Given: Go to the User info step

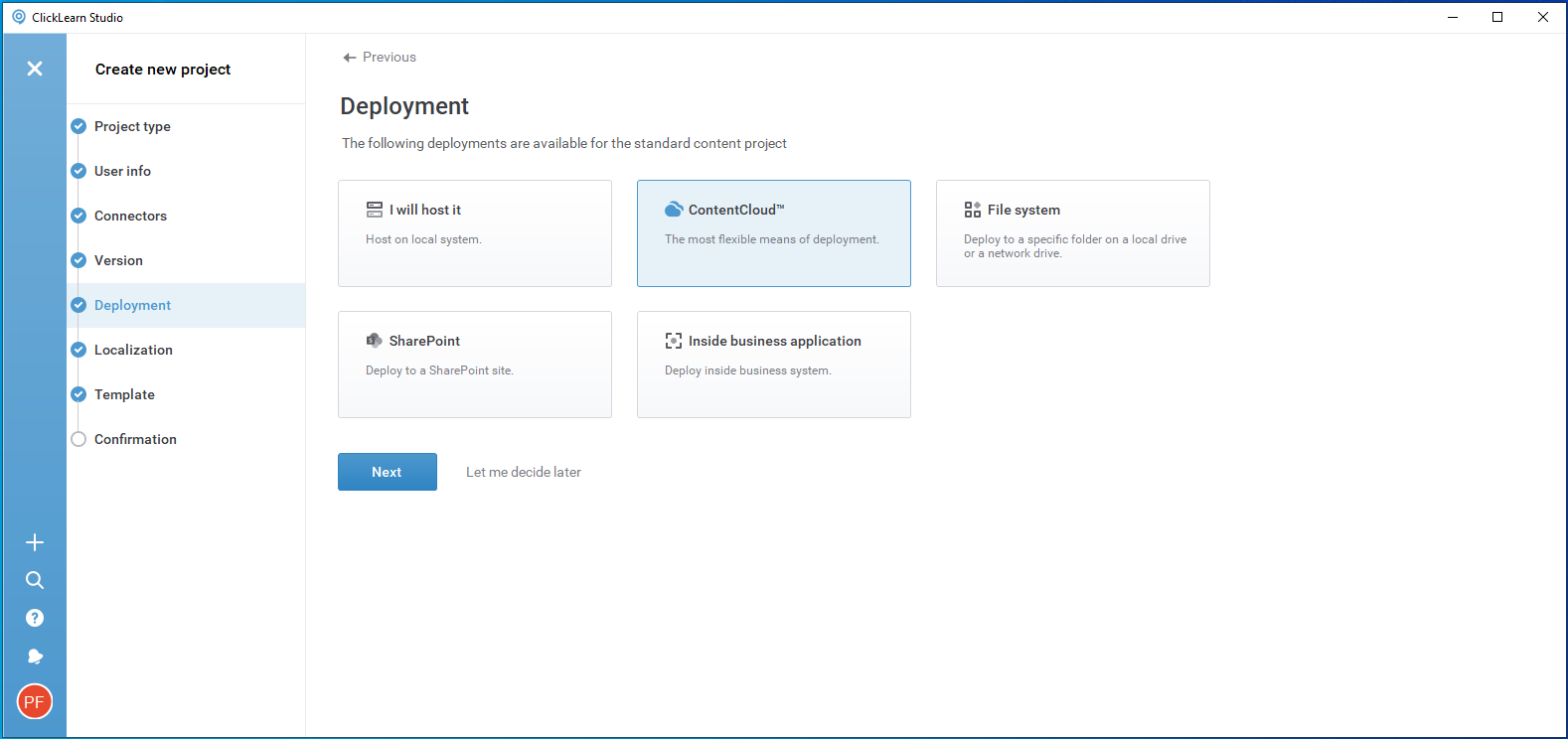Looking at the screenshot, I should (x=122, y=171).
